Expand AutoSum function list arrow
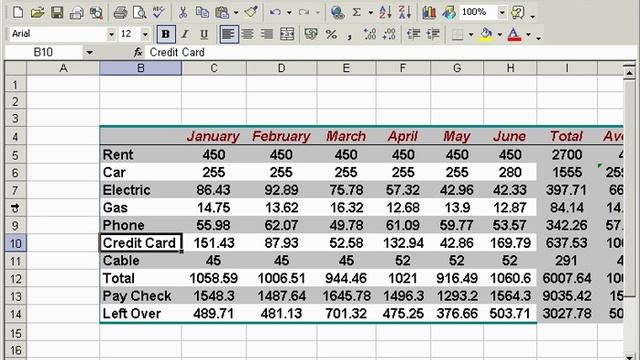 (371, 13)
